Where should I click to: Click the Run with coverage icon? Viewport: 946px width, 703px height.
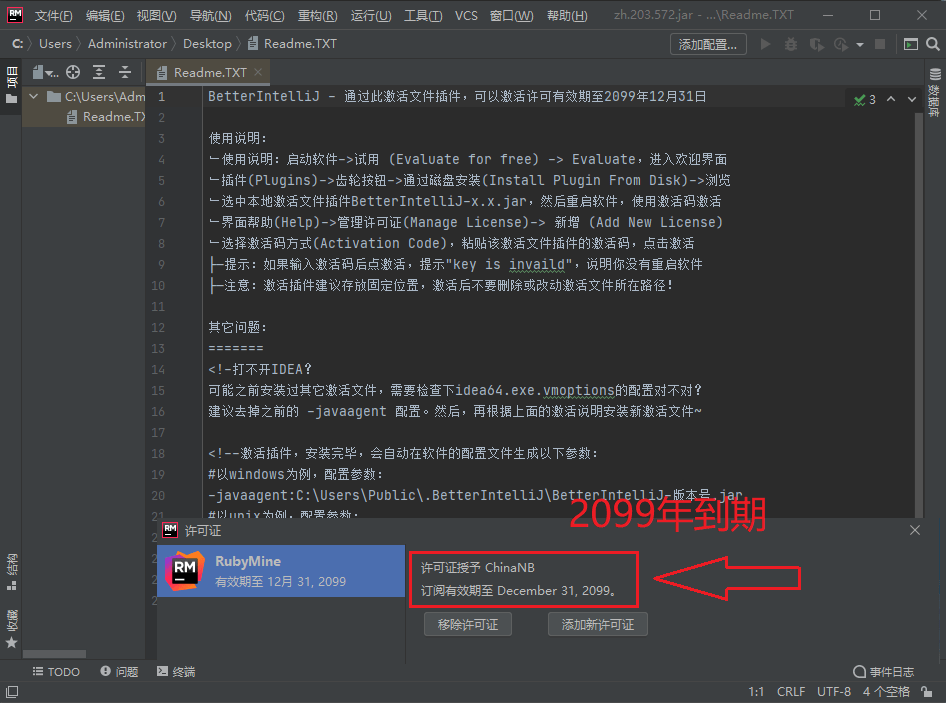816,44
